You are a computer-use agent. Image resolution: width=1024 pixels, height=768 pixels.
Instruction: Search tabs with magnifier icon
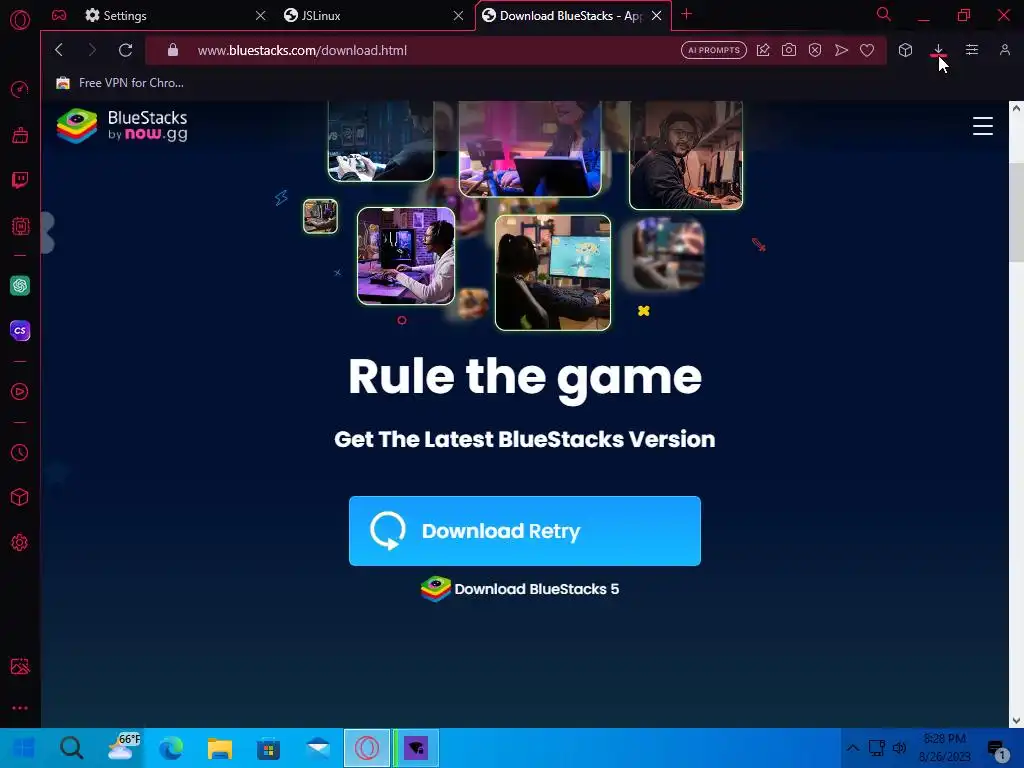click(x=884, y=14)
